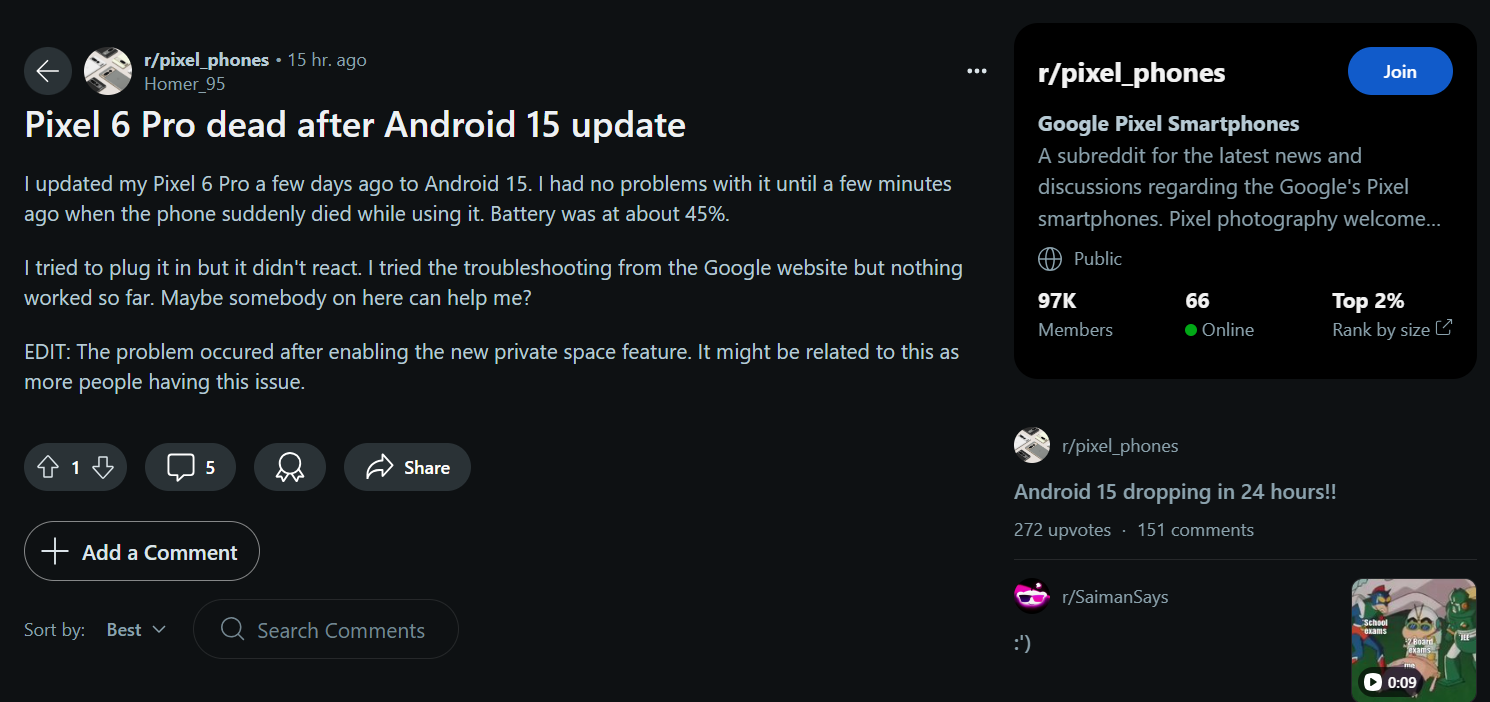Join the r/pixel_phones community
This screenshot has width=1490, height=702.
(1400, 71)
